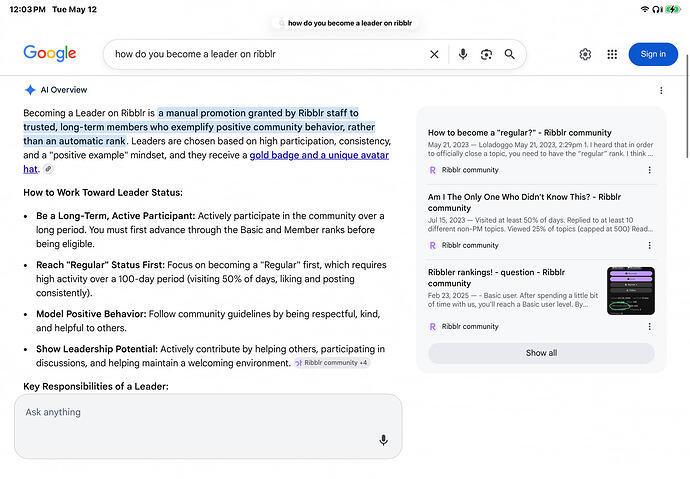Viewport: 690px width, 479px height.
Task: Start voice search with the search bar microphone icon
Action: point(462,54)
